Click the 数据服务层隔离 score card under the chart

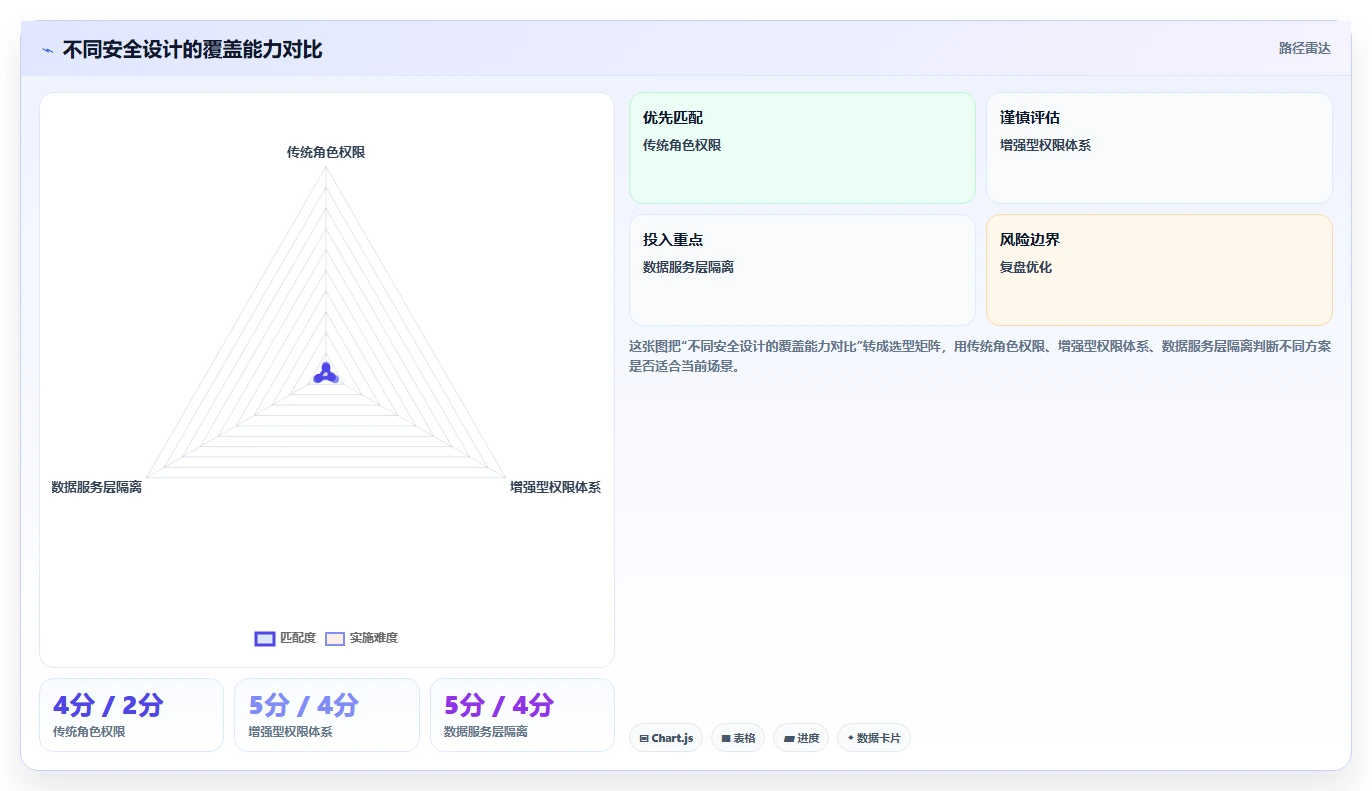[x=522, y=715]
